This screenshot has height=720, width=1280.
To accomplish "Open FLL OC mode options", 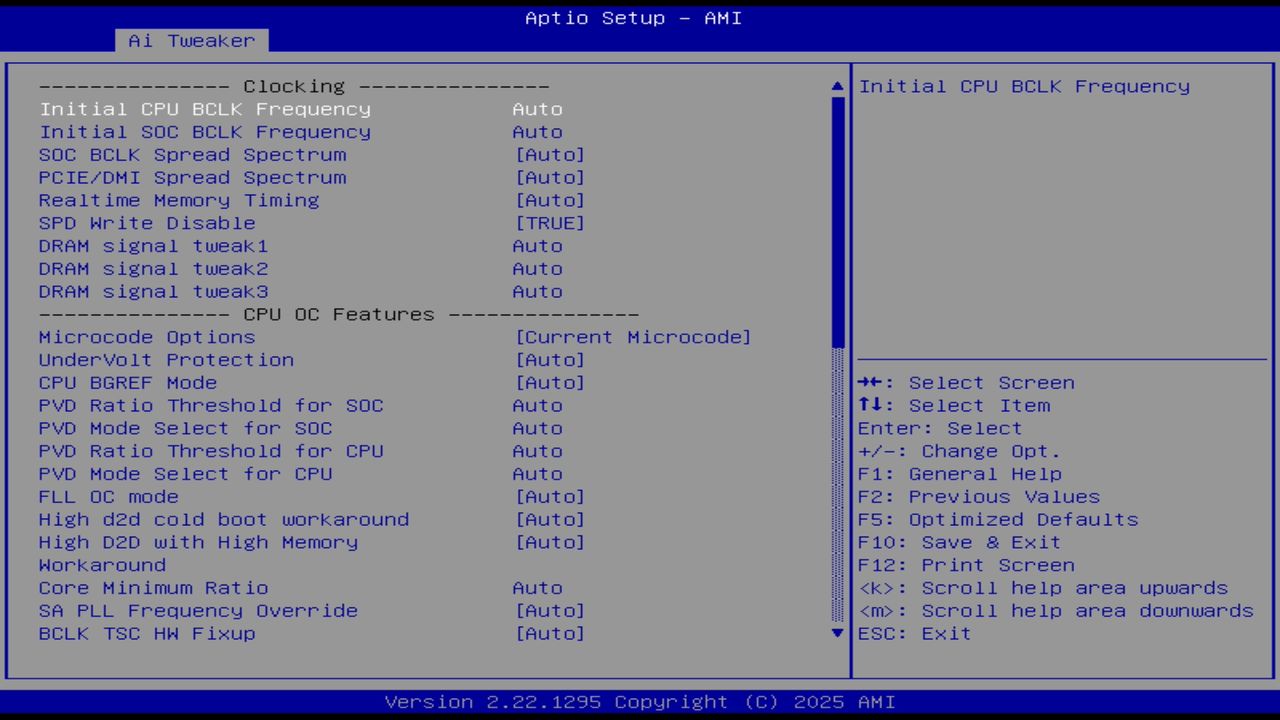I will click(x=550, y=496).
